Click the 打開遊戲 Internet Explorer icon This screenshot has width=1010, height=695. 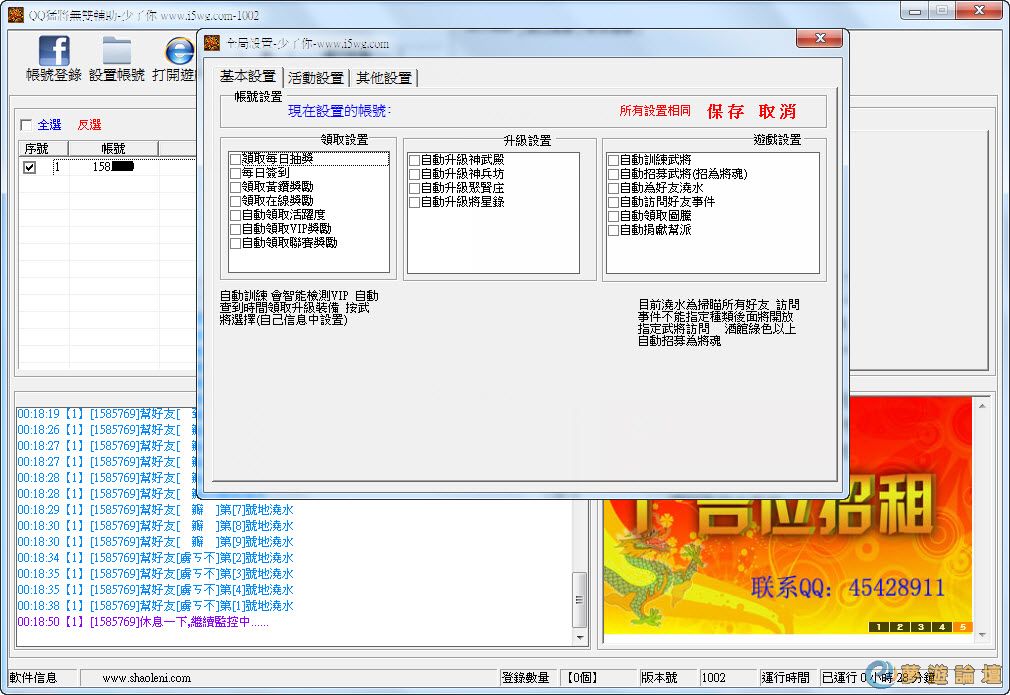pos(179,52)
